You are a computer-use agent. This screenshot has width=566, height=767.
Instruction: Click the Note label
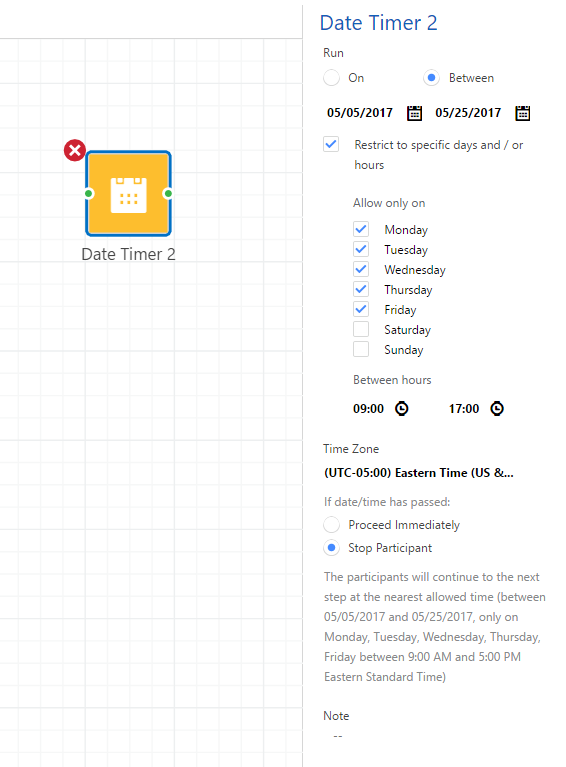pyautogui.click(x=336, y=716)
